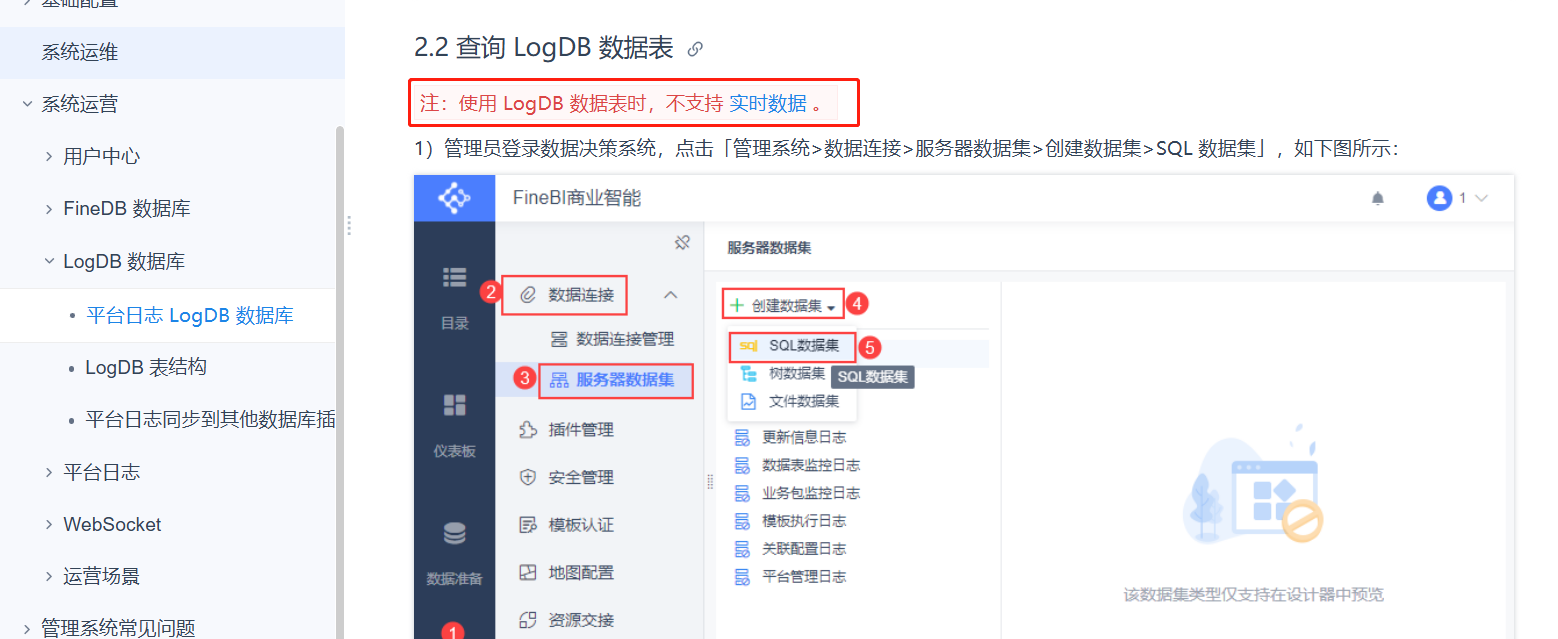Image resolution: width=1558 pixels, height=639 pixels.
Task: Follow the 实时数据 link
Action: coord(768,103)
